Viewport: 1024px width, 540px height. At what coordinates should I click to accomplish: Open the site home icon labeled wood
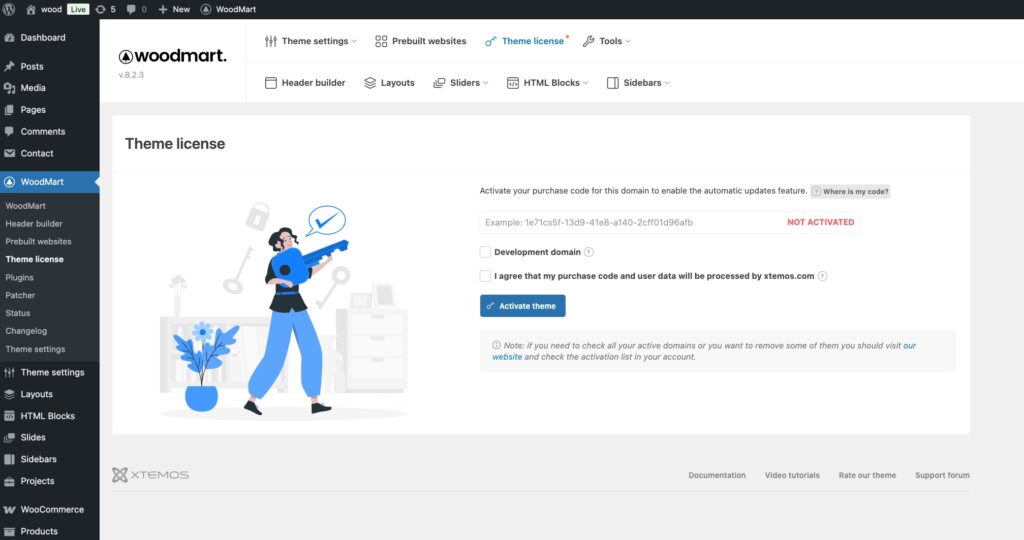31,9
